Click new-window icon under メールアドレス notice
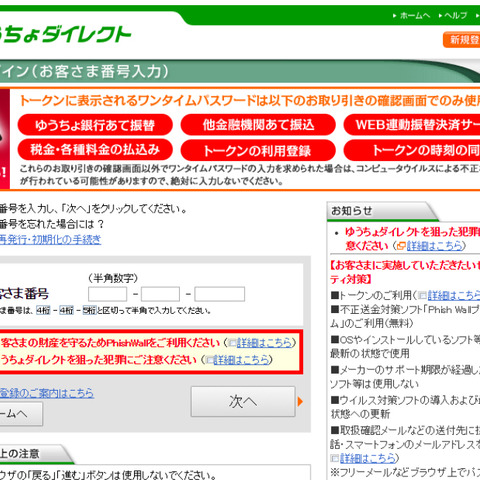The height and width of the screenshot is (480, 480). (x=335, y=459)
